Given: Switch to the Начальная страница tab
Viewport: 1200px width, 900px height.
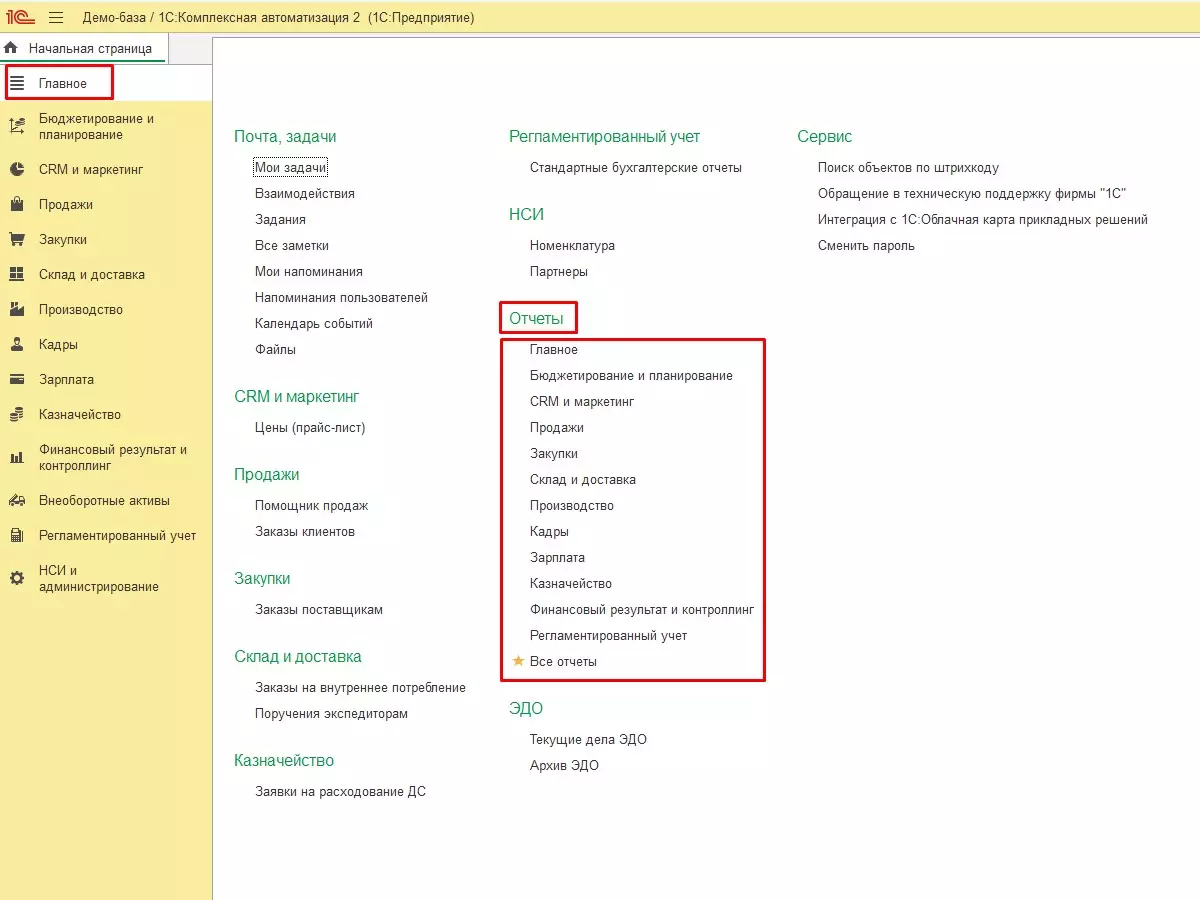Looking at the screenshot, I should (x=84, y=48).
